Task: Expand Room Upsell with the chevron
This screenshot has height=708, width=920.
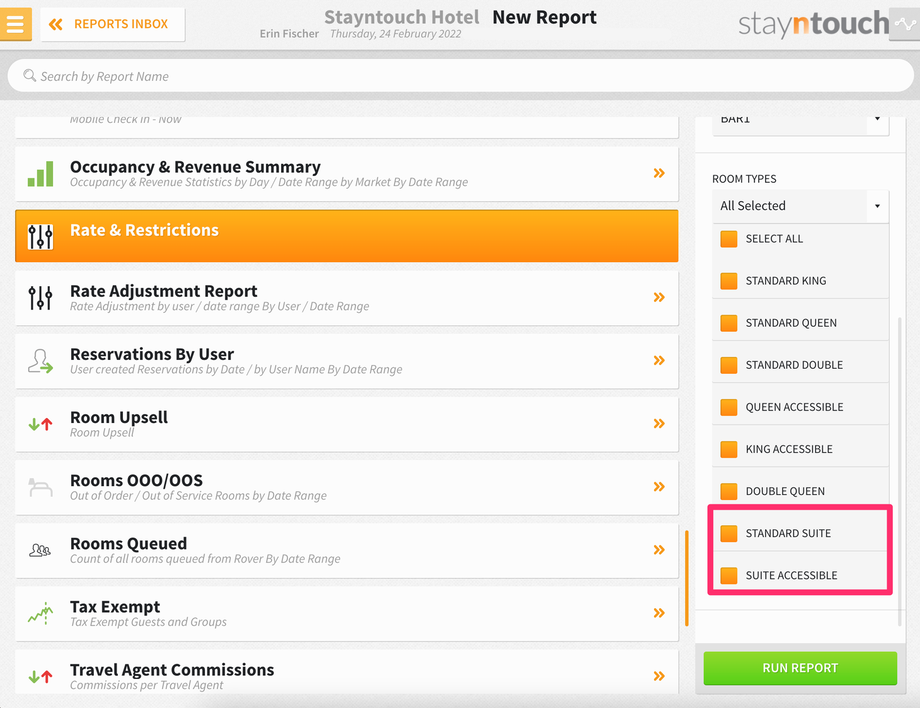Action: (659, 424)
